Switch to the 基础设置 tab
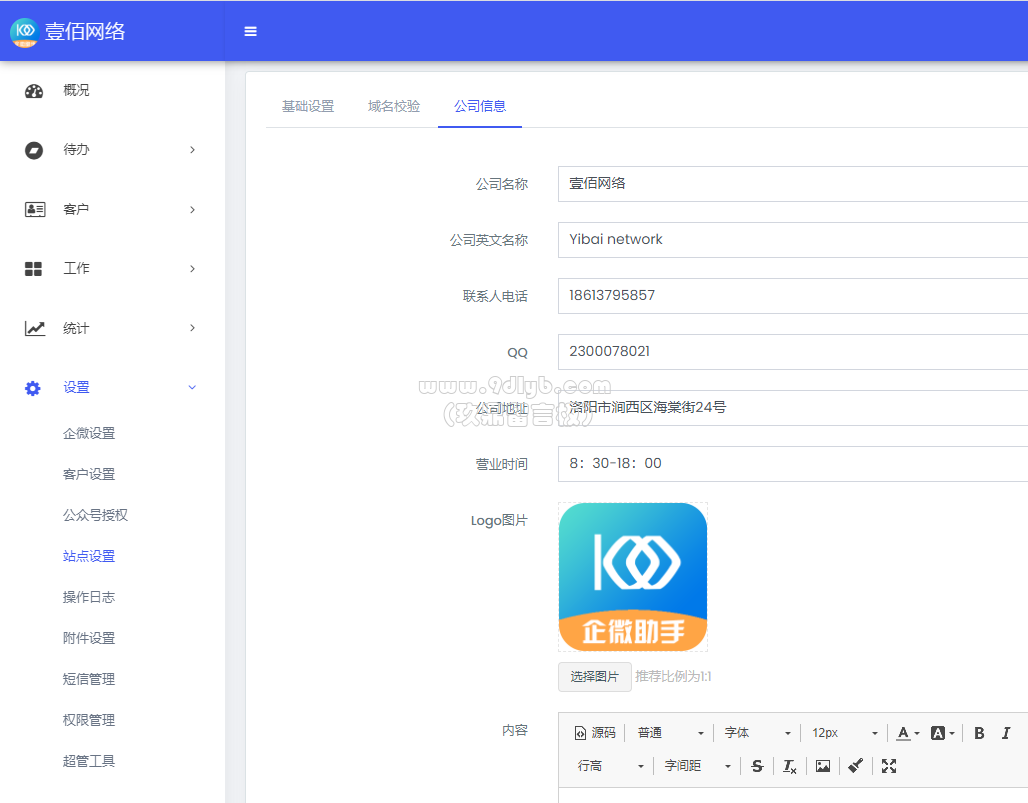 point(308,106)
